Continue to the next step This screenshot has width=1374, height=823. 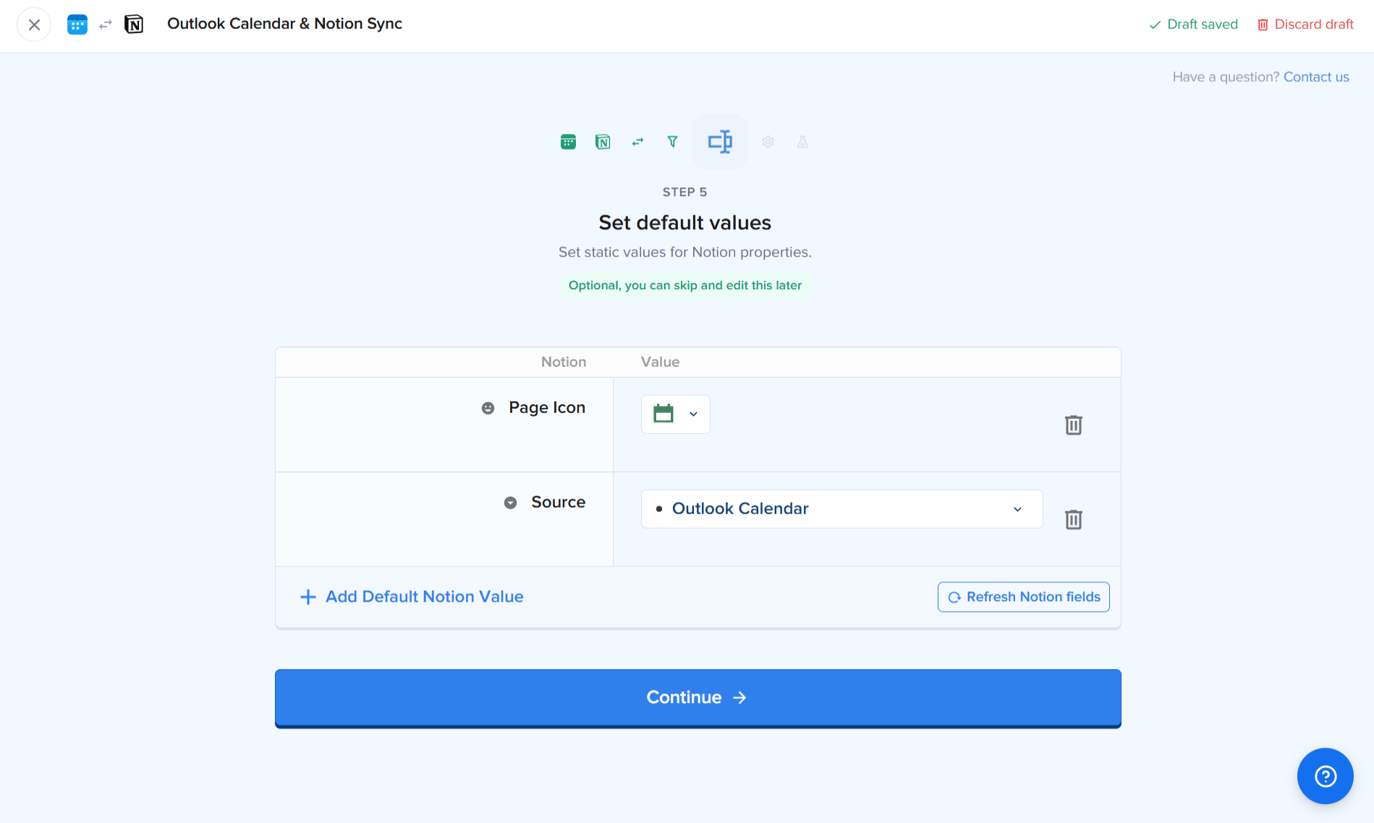[x=698, y=698]
